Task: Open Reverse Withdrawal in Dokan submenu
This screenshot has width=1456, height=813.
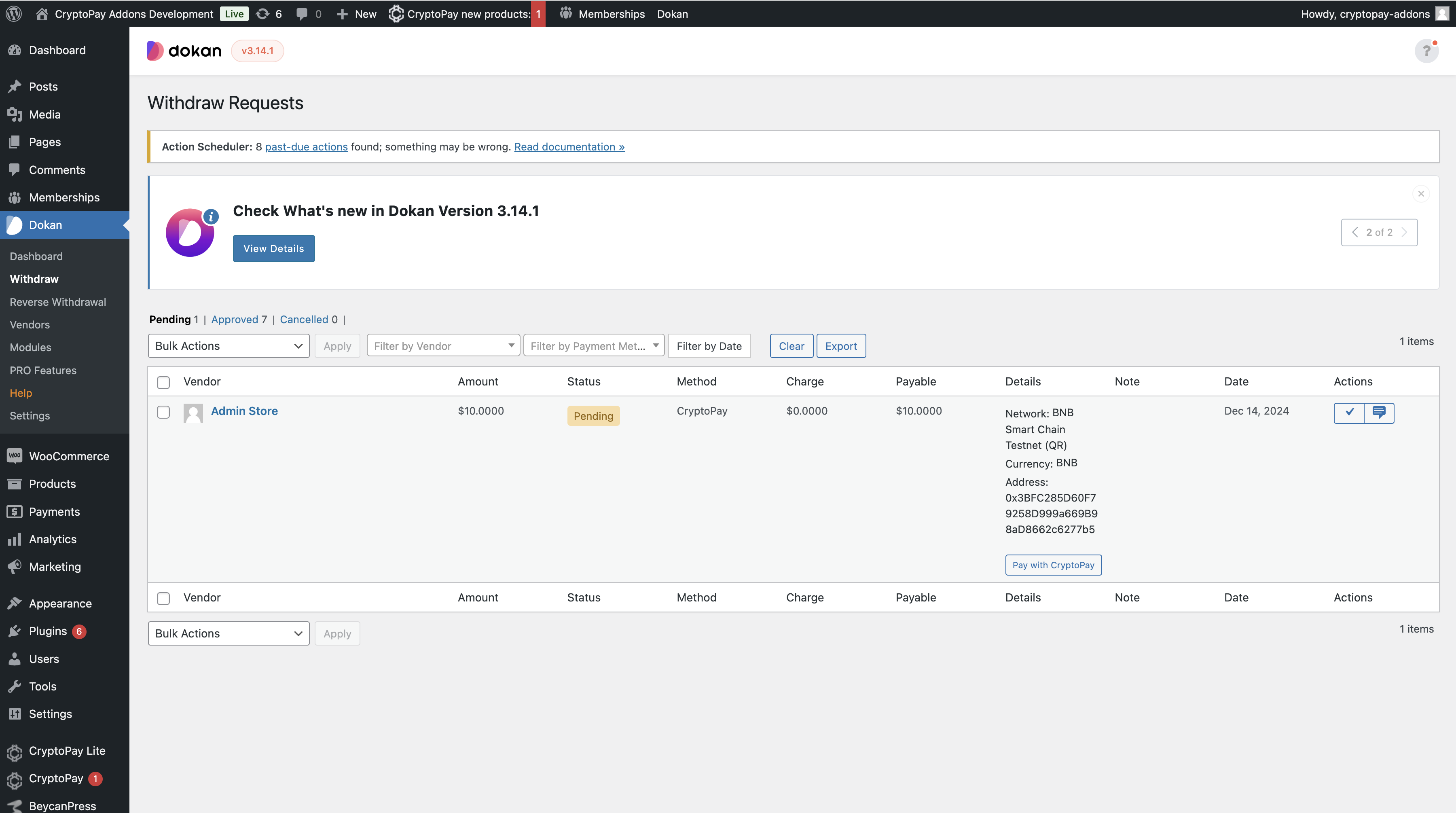Action: tap(58, 302)
